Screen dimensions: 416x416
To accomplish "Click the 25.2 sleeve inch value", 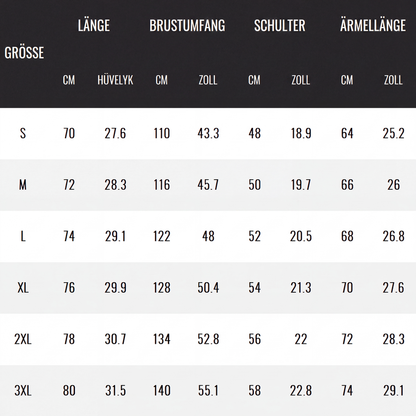I will point(393,133).
